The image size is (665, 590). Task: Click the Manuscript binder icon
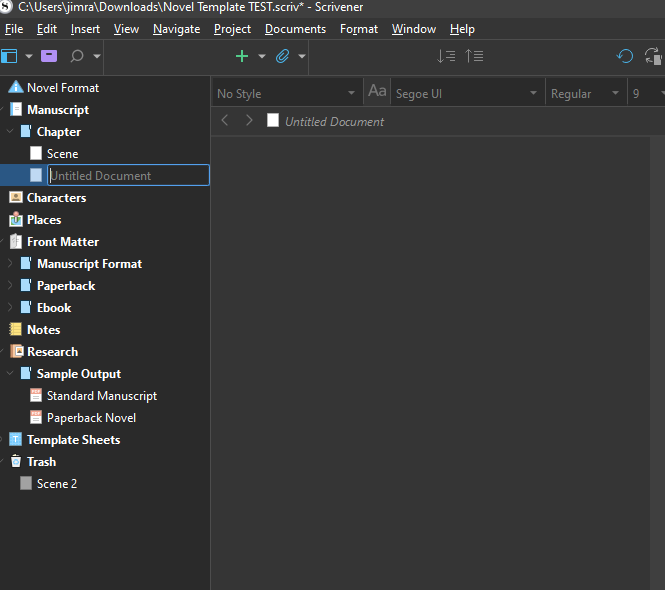(16, 109)
